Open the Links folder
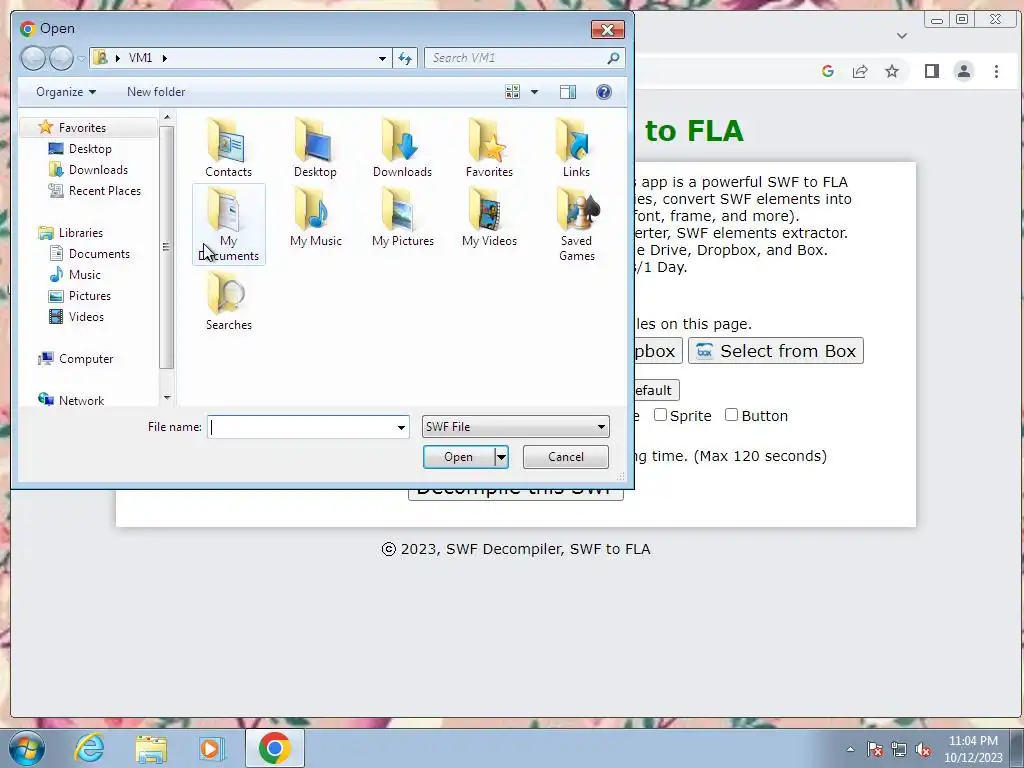The width and height of the screenshot is (1024, 768). pyautogui.click(x=576, y=148)
